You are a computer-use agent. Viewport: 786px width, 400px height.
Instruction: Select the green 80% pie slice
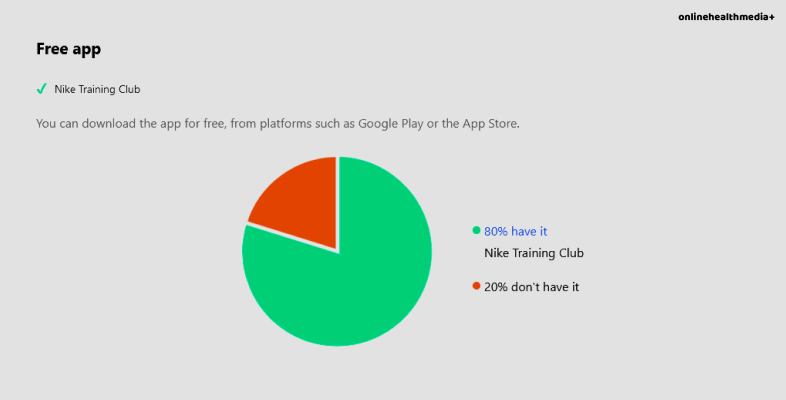point(350,280)
